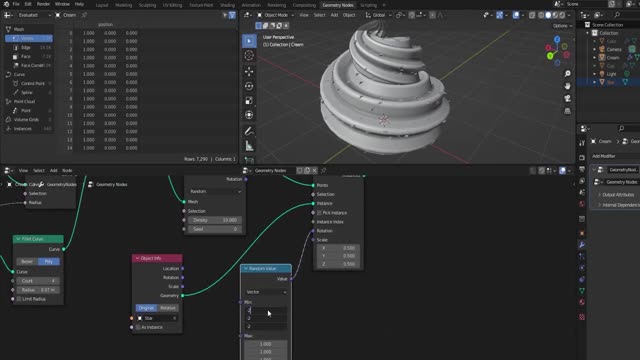Select Bezier mode in Fillet Curve node

(x=27, y=261)
